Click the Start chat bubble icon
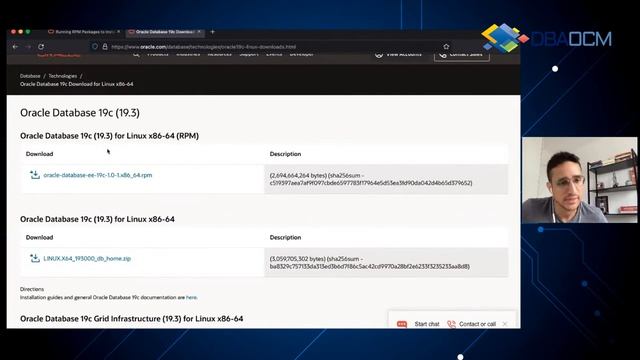Image resolution: width=640 pixels, height=360 pixels. point(402,324)
